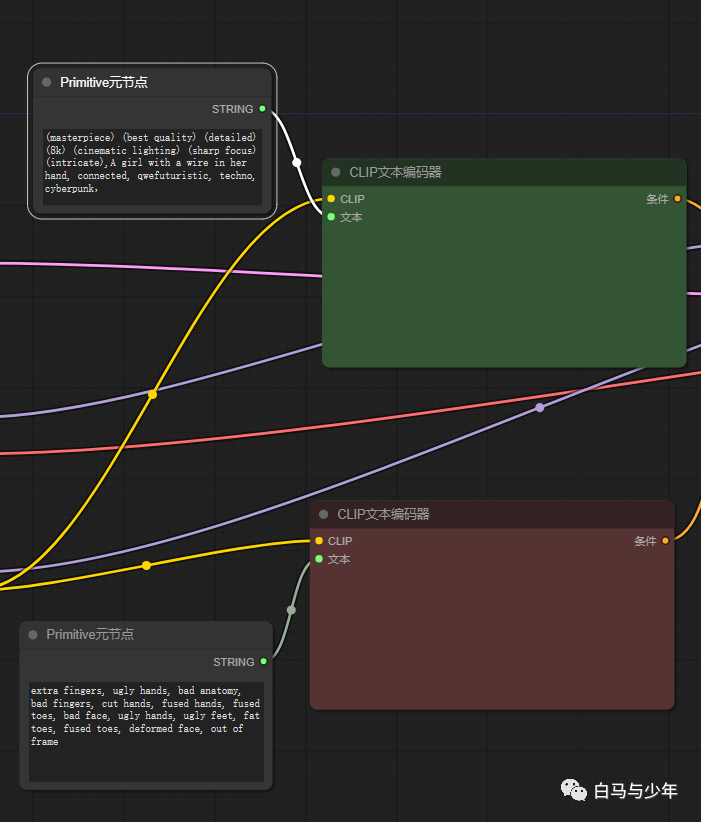The height and width of the screenshot is (822, 701).
Task: Click midpoint dot on the white string link
Action: (297, 162)
